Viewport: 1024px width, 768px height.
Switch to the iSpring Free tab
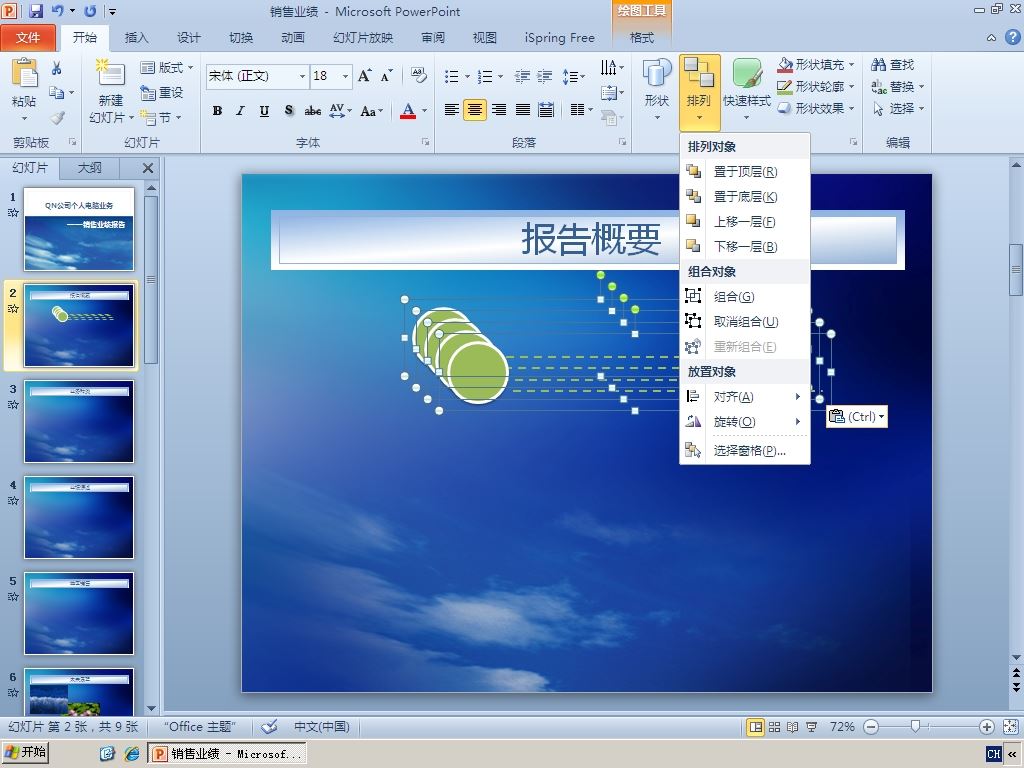point(560,38)
